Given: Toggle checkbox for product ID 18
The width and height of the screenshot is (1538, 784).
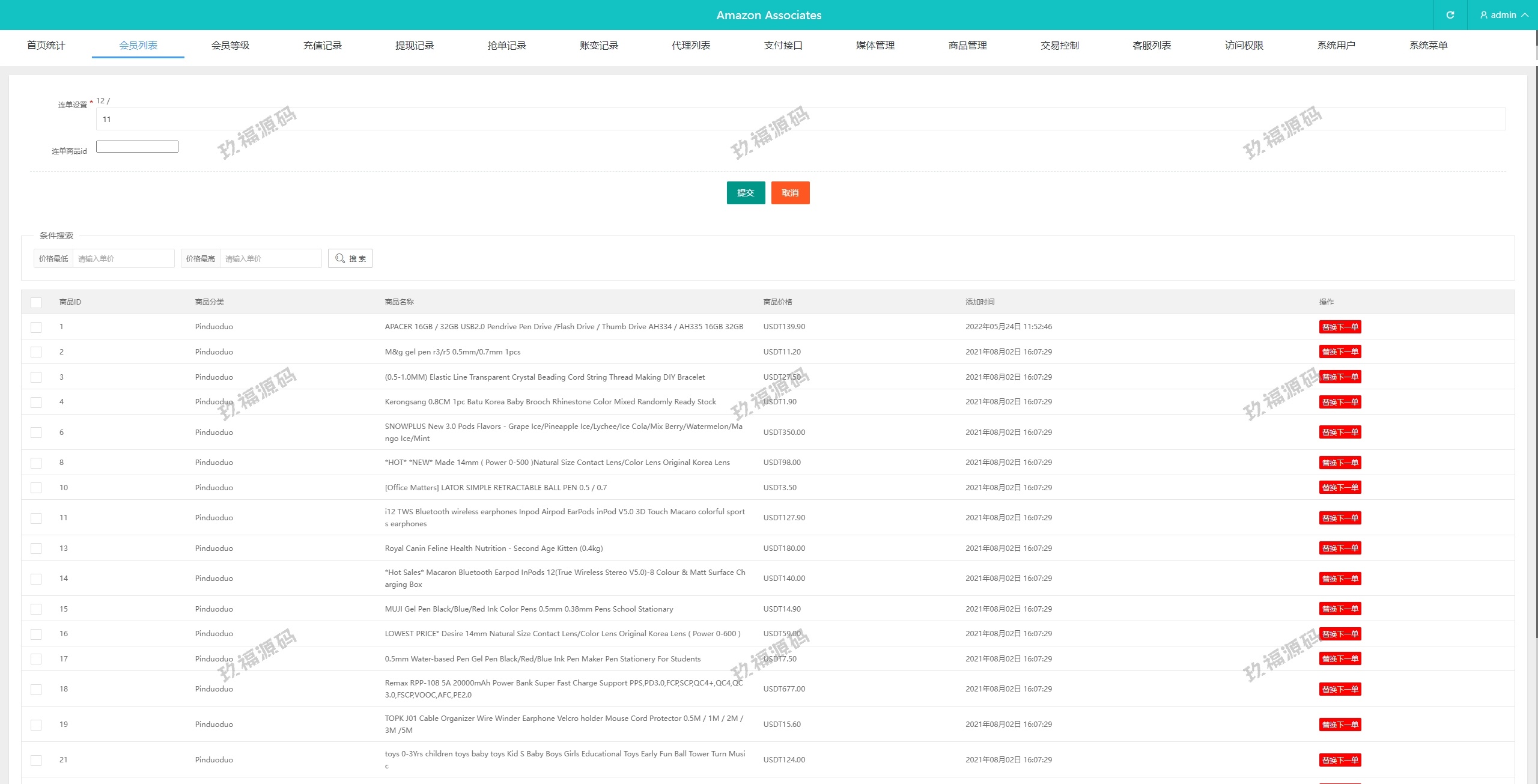Looking at the screenshot, I should point(36,689).
